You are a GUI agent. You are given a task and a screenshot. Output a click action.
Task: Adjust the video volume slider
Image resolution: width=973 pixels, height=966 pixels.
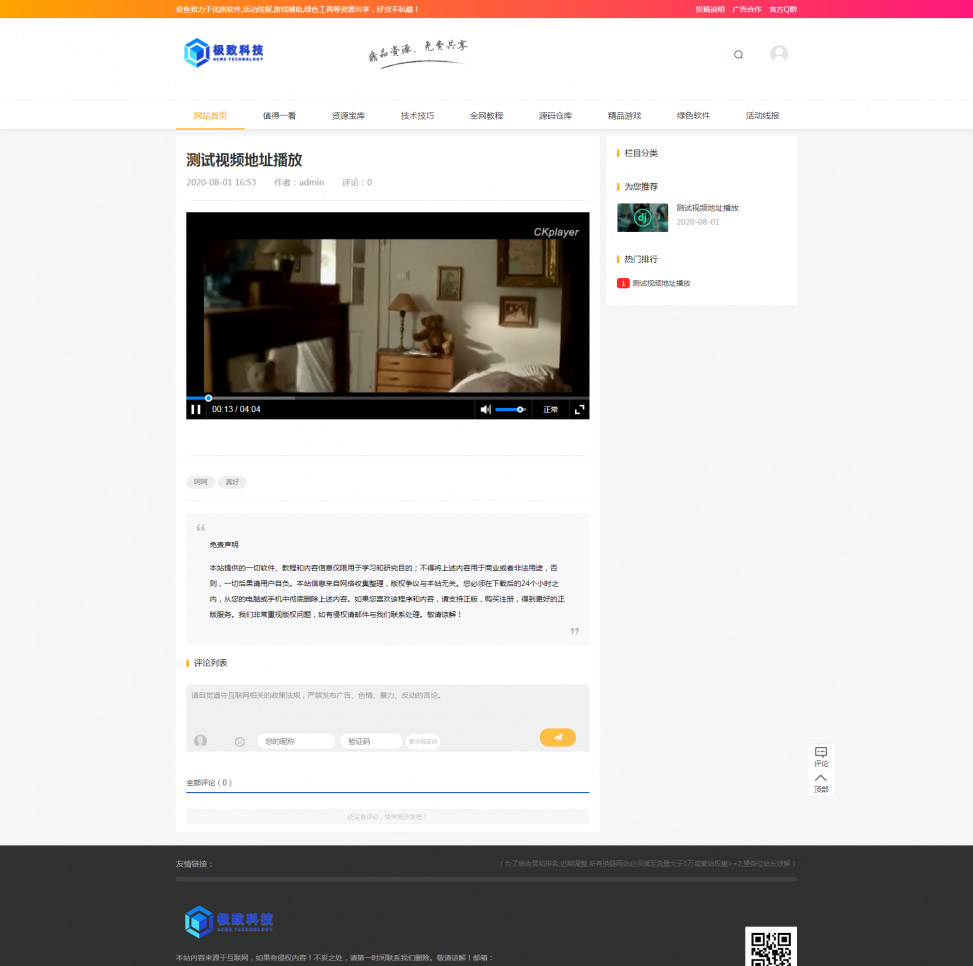click(511, 409)
